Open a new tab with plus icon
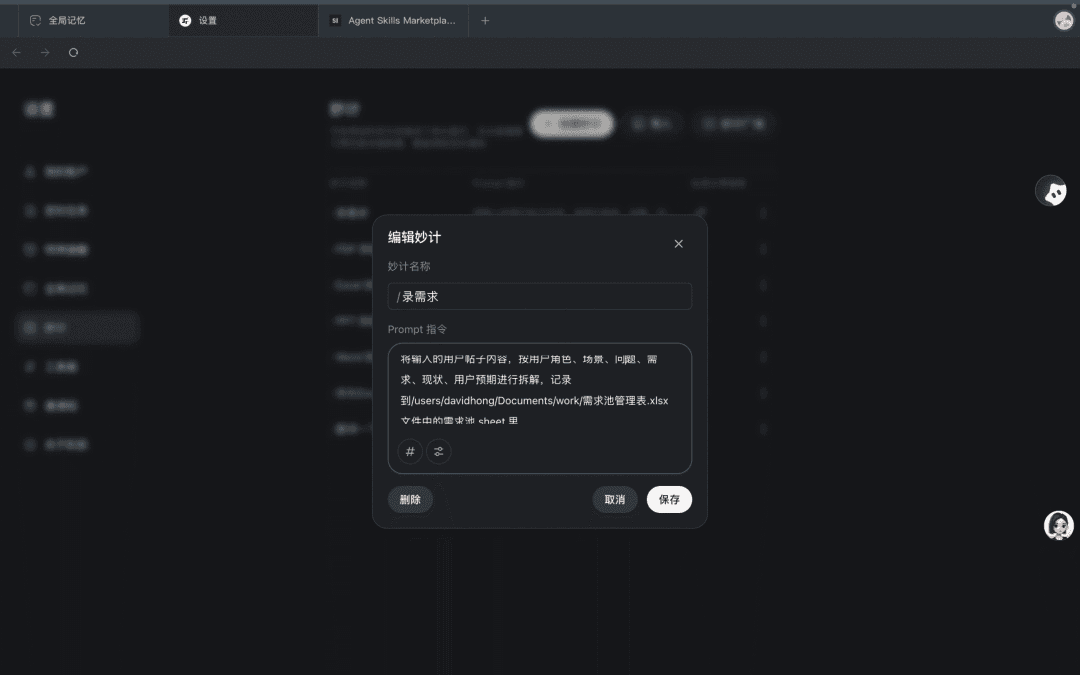1080x675 pixels. coord(485,20)
